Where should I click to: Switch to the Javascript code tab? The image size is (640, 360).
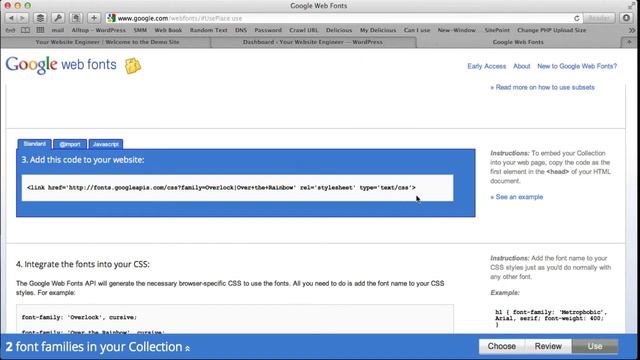click(105, 144)
